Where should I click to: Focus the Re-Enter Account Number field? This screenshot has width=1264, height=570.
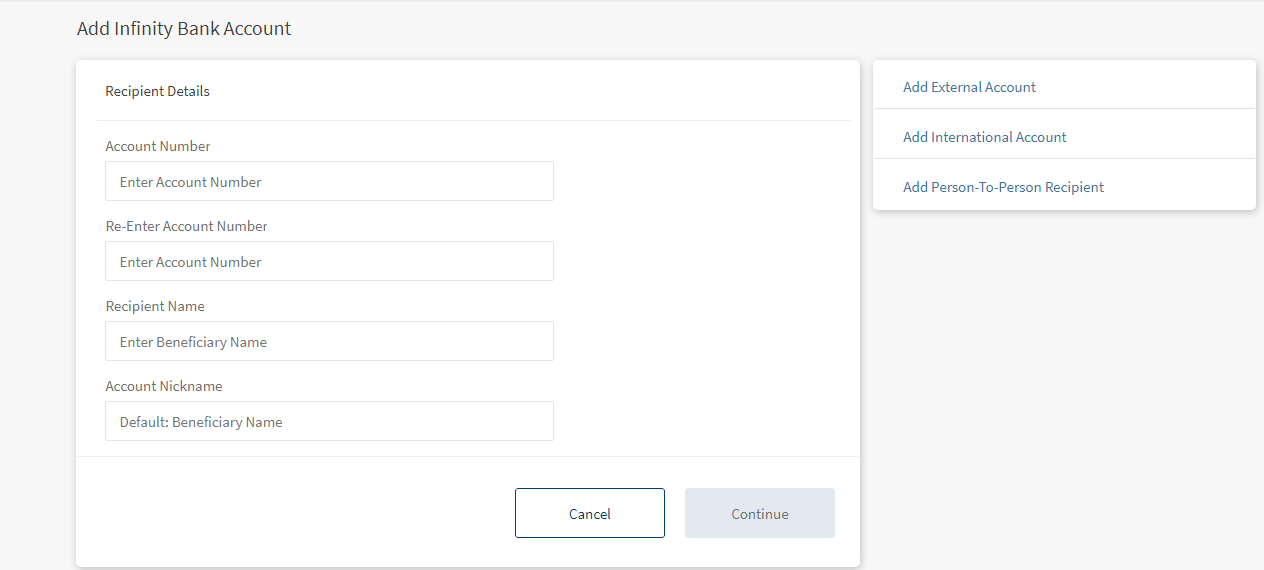click(x=329, y=261)
